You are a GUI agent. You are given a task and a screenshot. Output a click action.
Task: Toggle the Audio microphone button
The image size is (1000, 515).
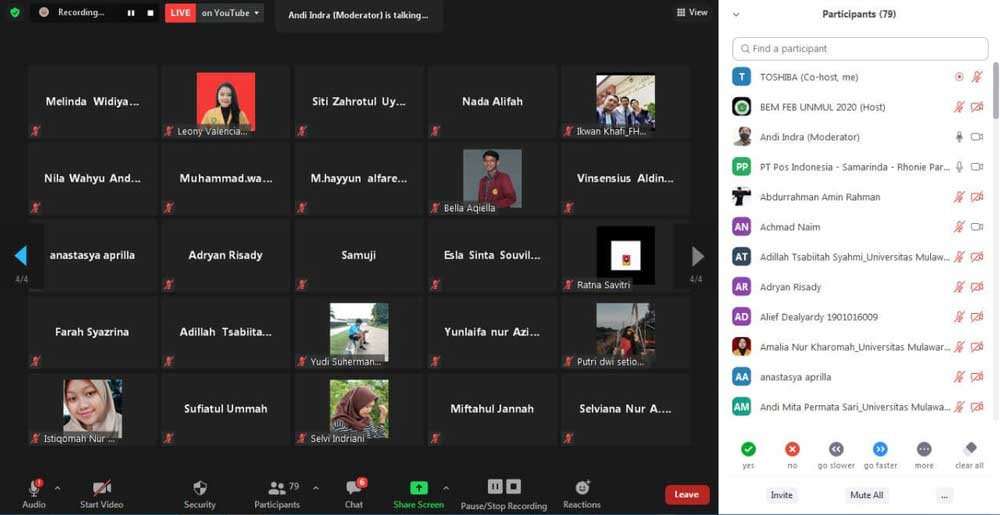[34, 493]
